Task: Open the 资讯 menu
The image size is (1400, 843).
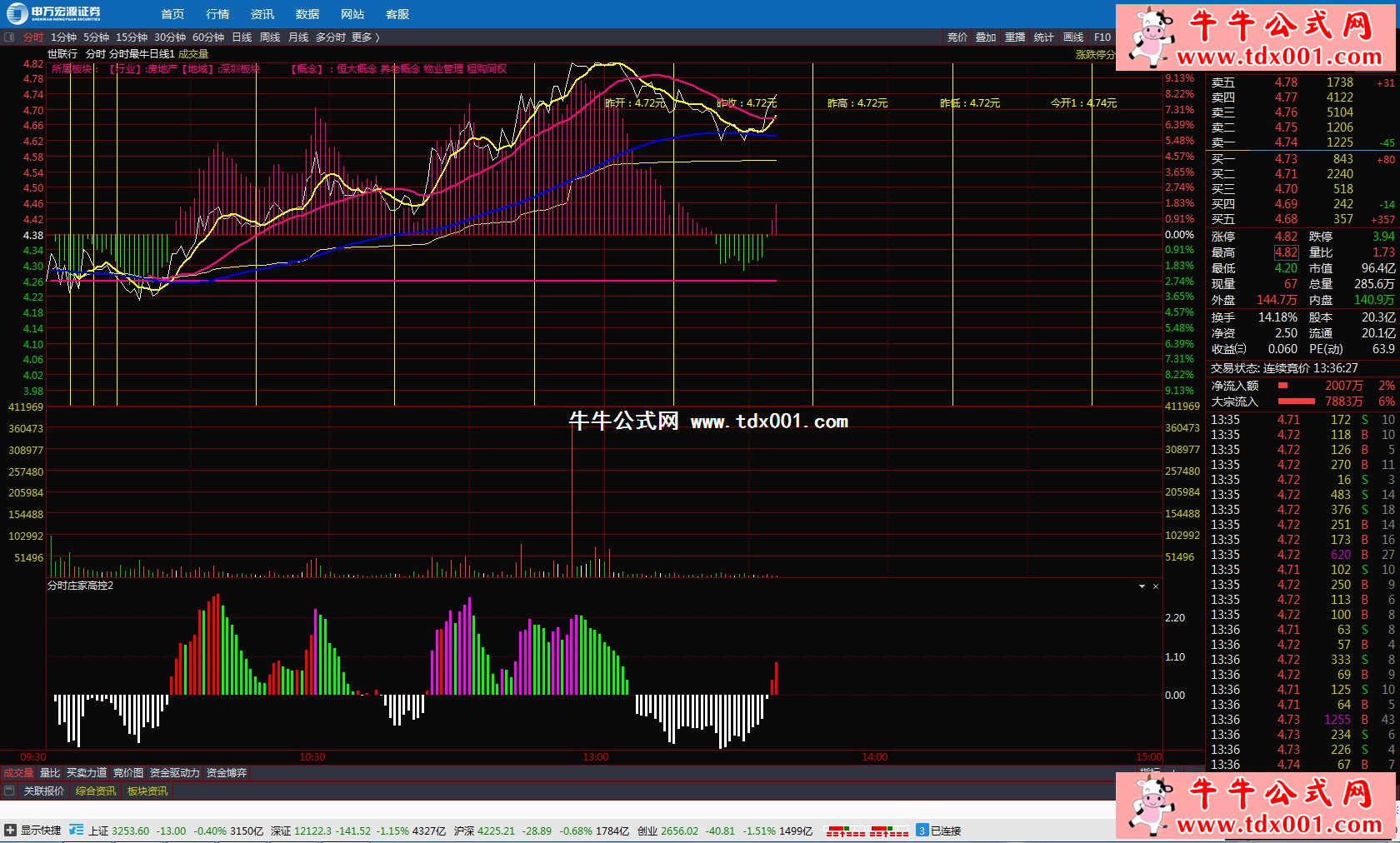Action: click(x=262, y=14)
